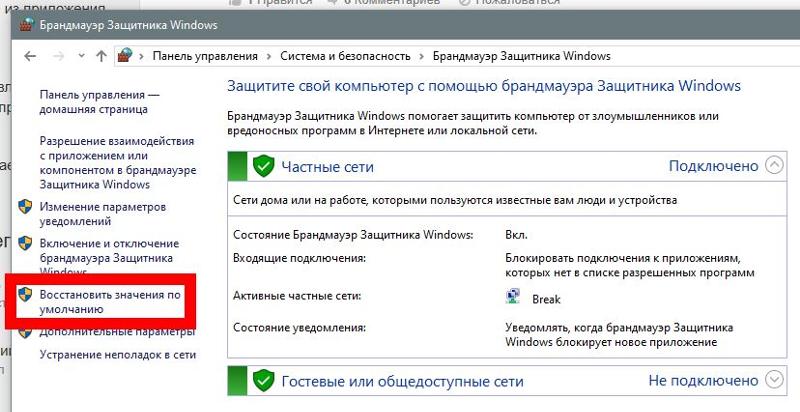The image size is (800, 412).
Task: Expand the Гостевые или общедоступные сети section
Action: click(x=774, y=380)
